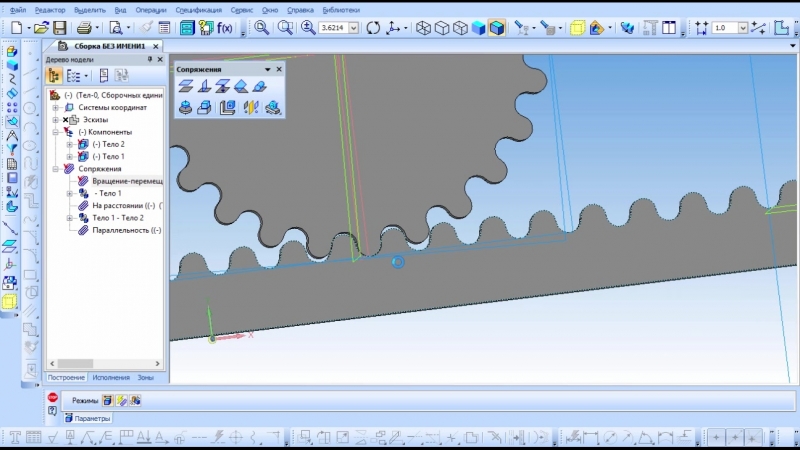Select the first mate icon in Сопряжения panel
This screenshot has height=450, width=800.
point(185,86)
